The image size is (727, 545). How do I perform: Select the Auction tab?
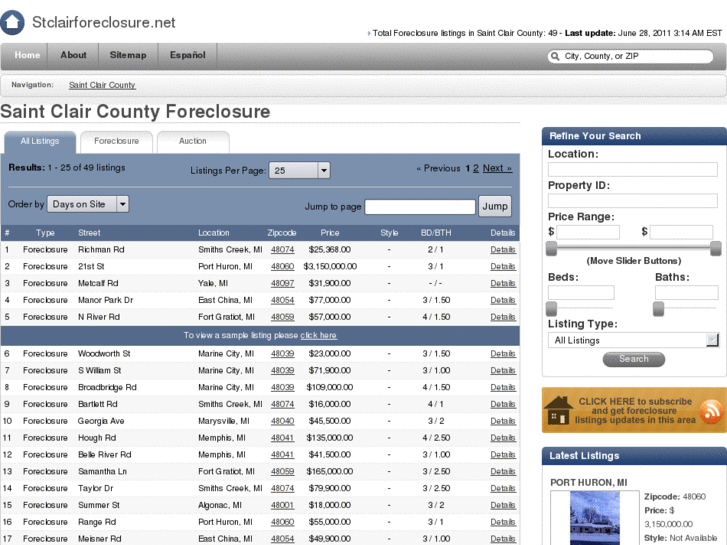(x=193, y=141)
